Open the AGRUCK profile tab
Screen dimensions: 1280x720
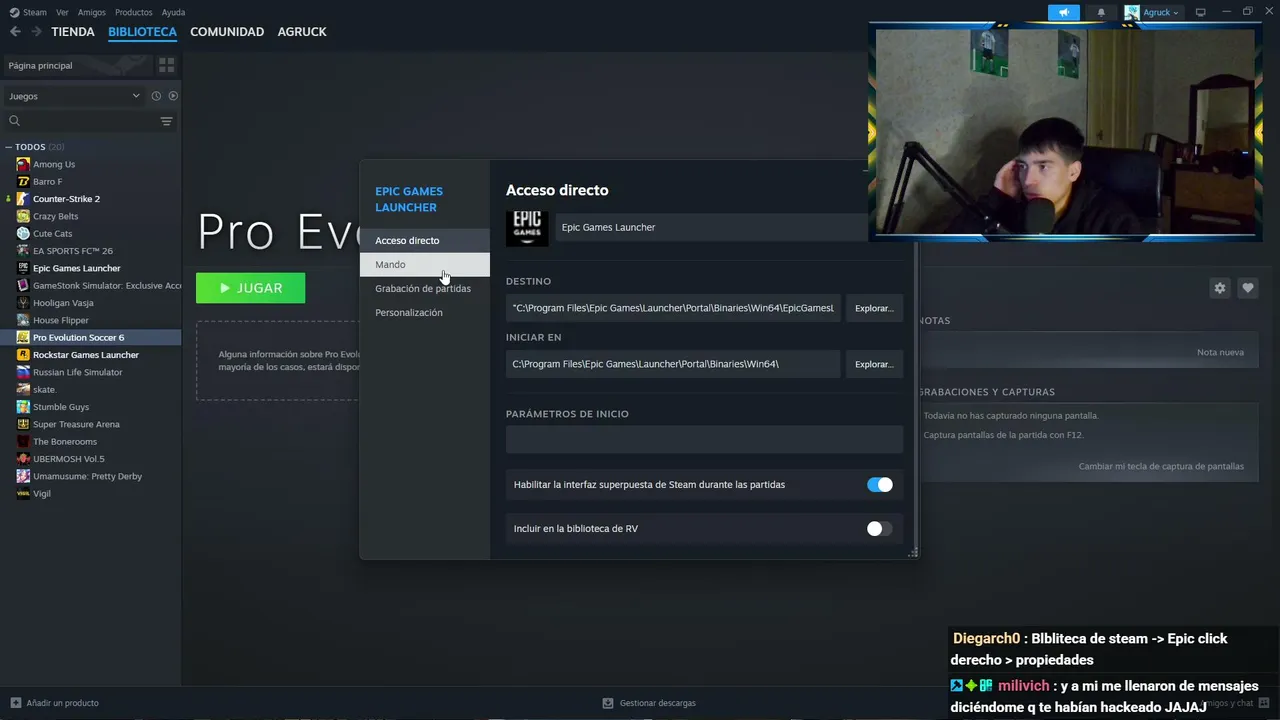tap(302, 32)
